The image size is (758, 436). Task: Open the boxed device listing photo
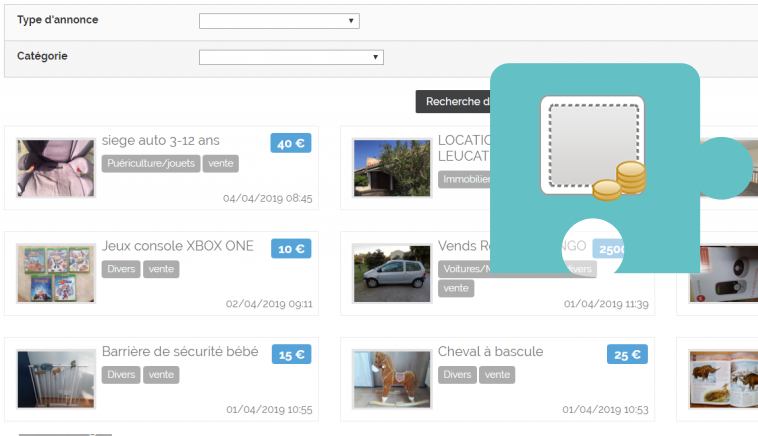click(x=723, y=274)
